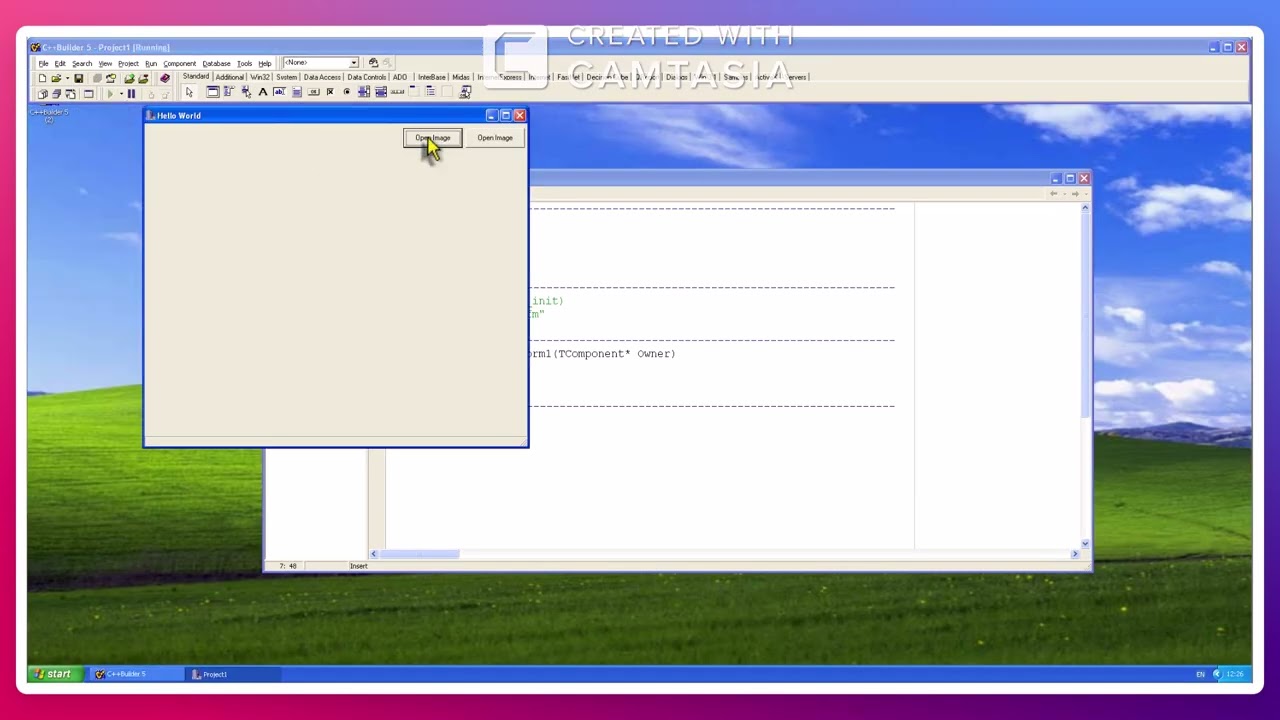Click the Add file to project icon
The image size is (1280, 720).
click(129, 79)
